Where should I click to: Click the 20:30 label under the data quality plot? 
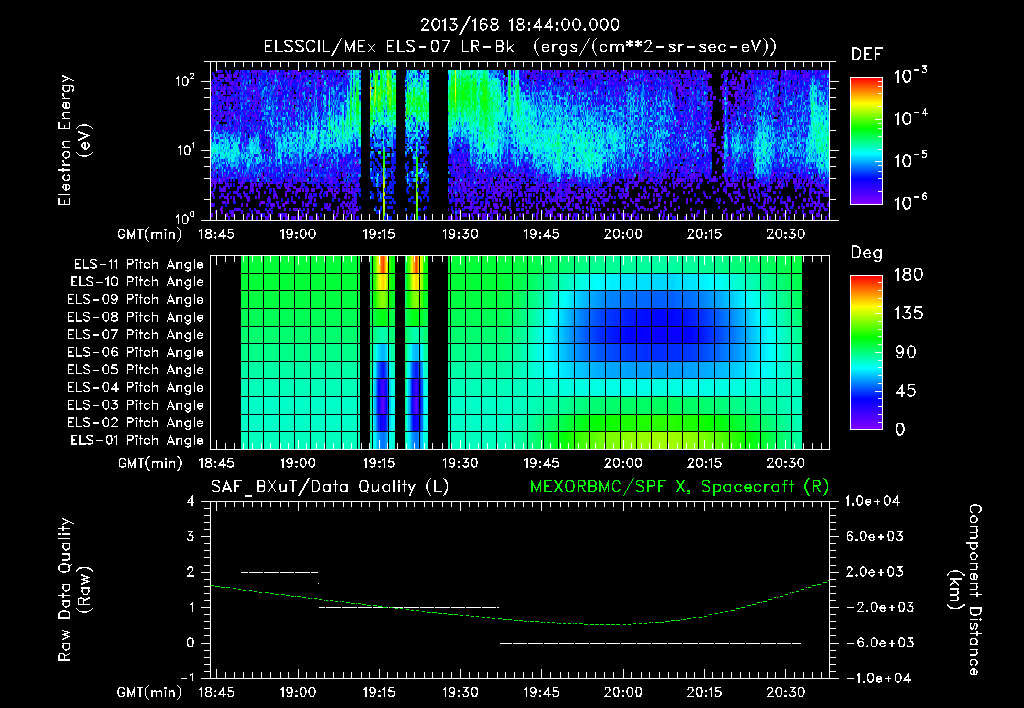tap(785, 692)
